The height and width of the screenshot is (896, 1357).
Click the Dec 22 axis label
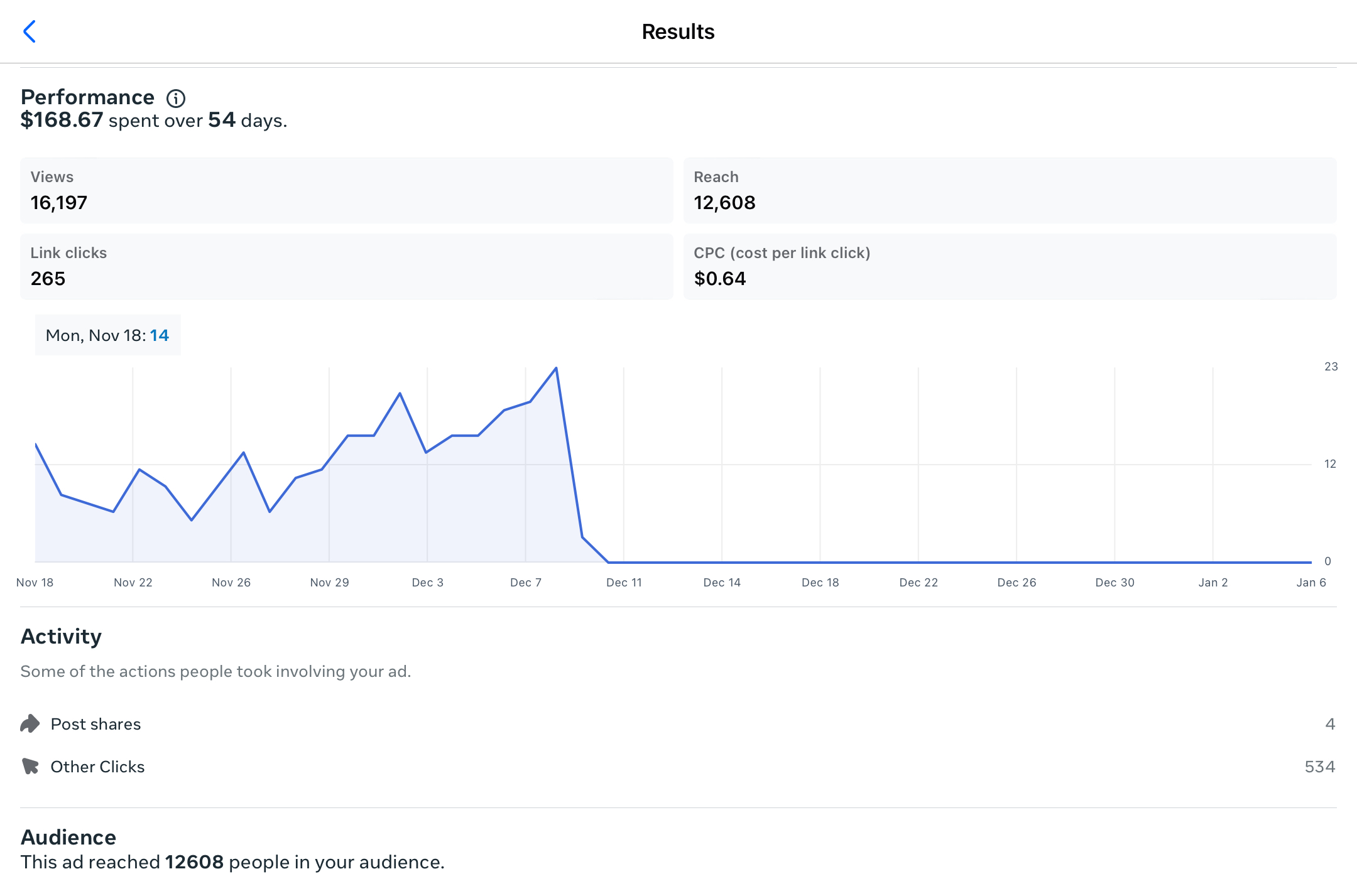[918, 583]
